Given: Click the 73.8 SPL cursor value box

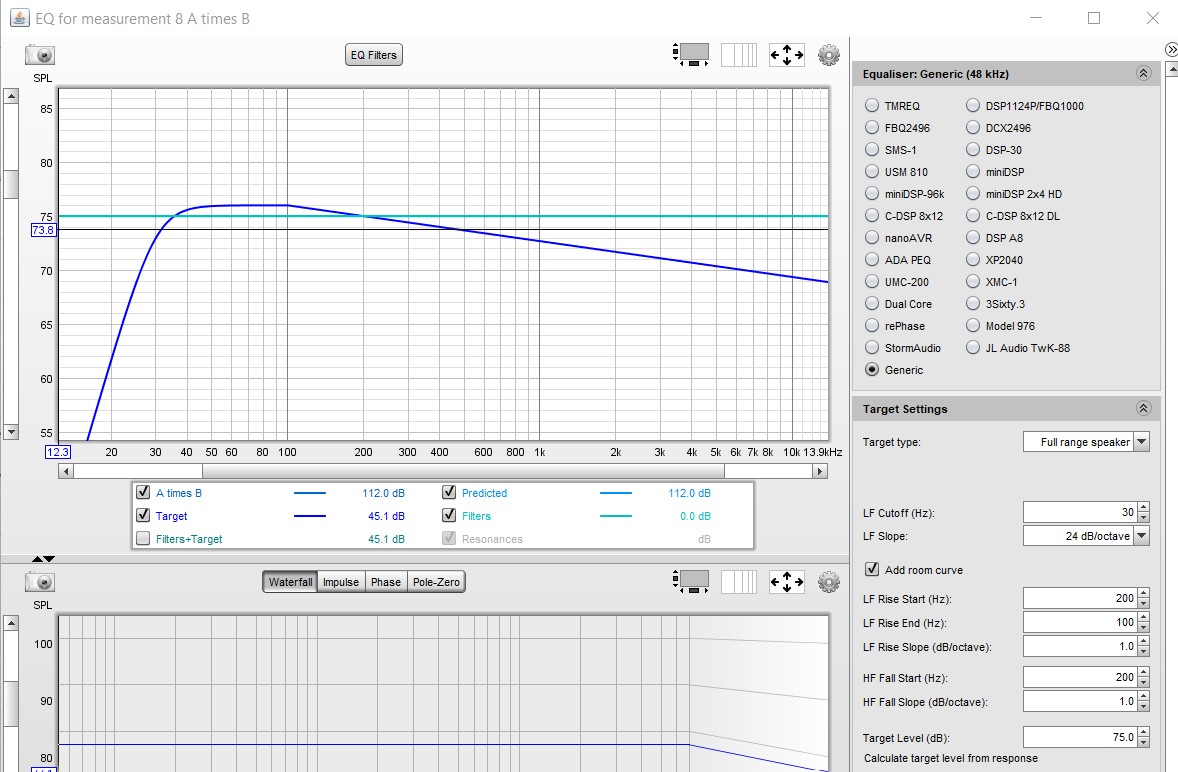Looking at the screenshot, I should coord(43,230).
